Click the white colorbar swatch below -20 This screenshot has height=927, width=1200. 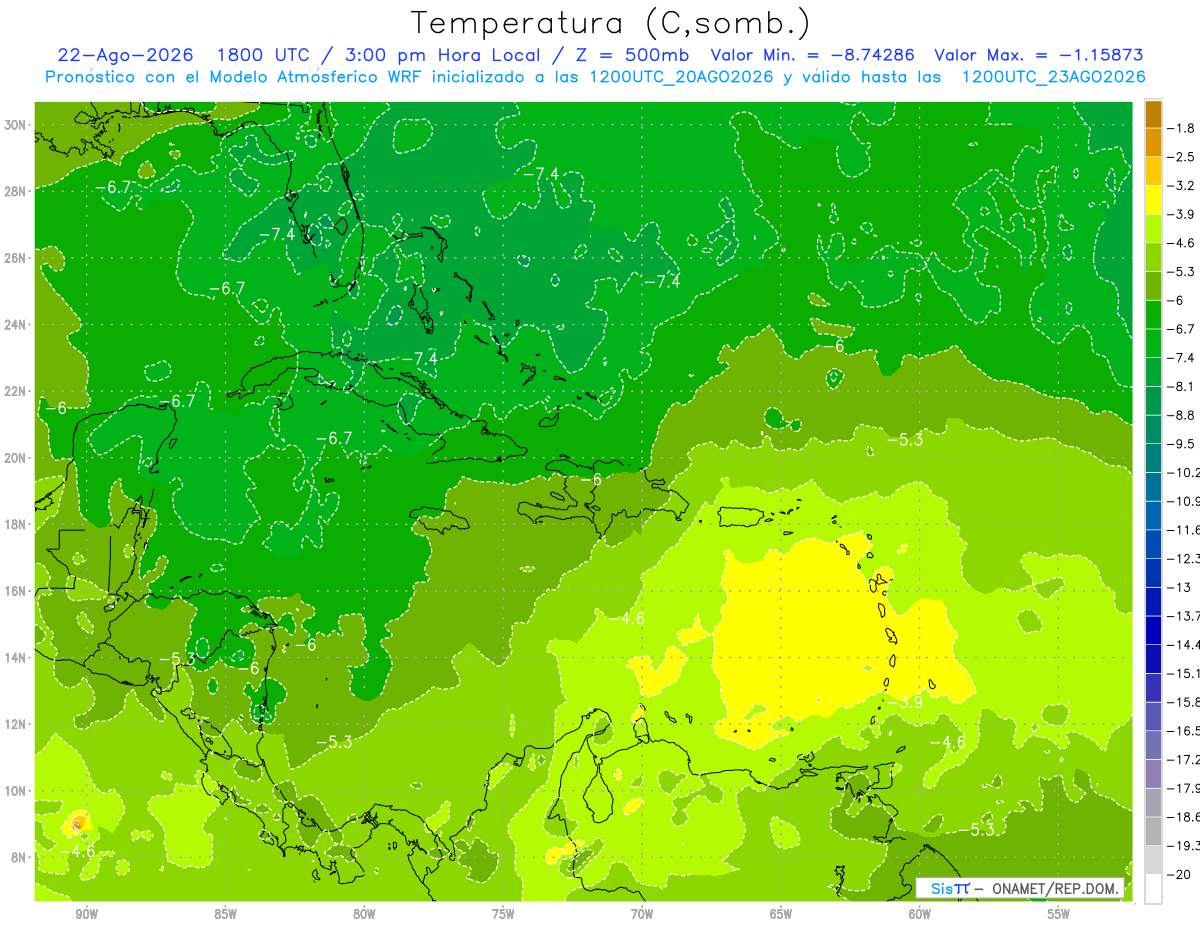[x=1153, y=889]
